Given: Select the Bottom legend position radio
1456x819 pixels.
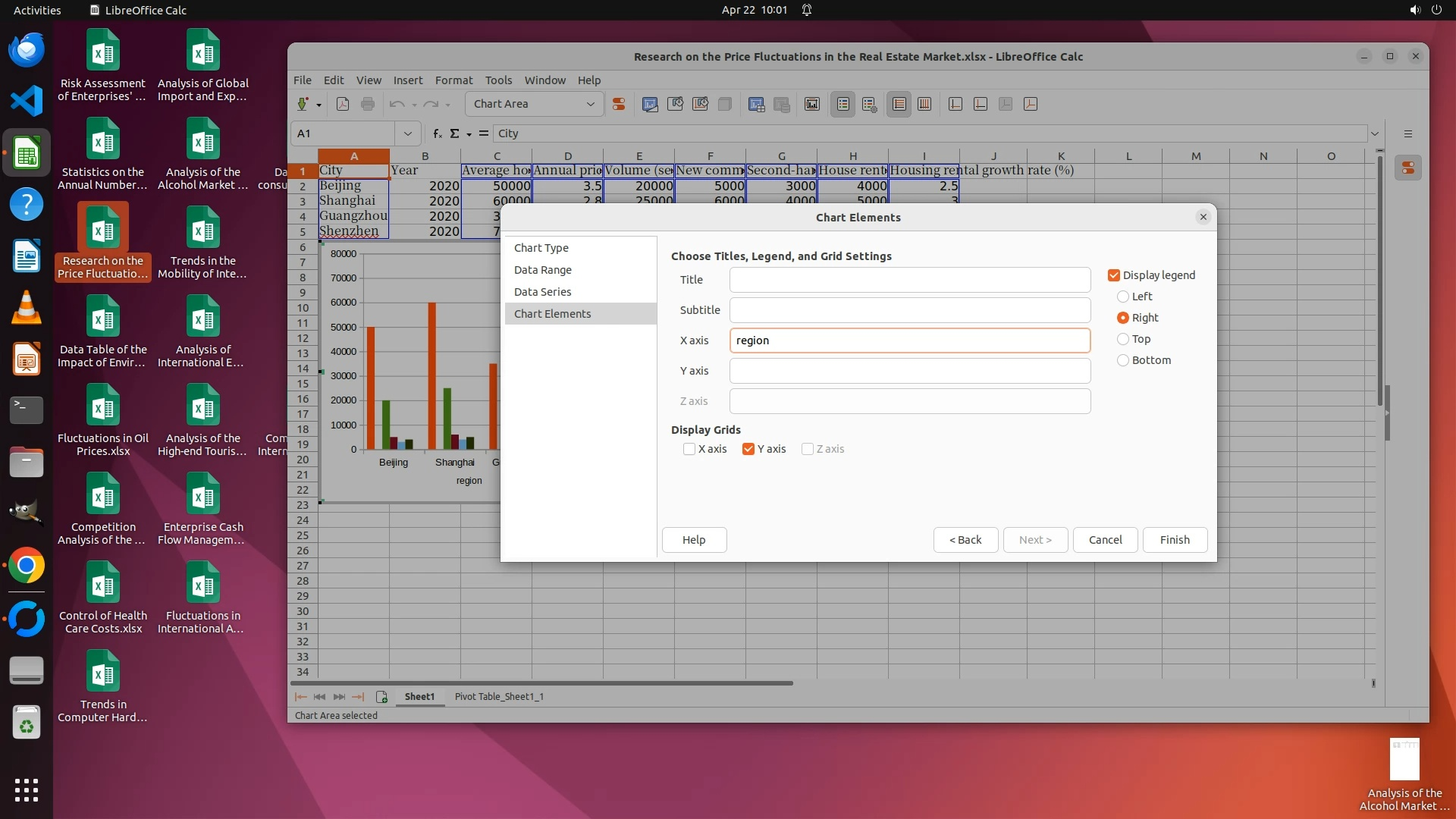Looking at the screenshot, I should 1123,360.
